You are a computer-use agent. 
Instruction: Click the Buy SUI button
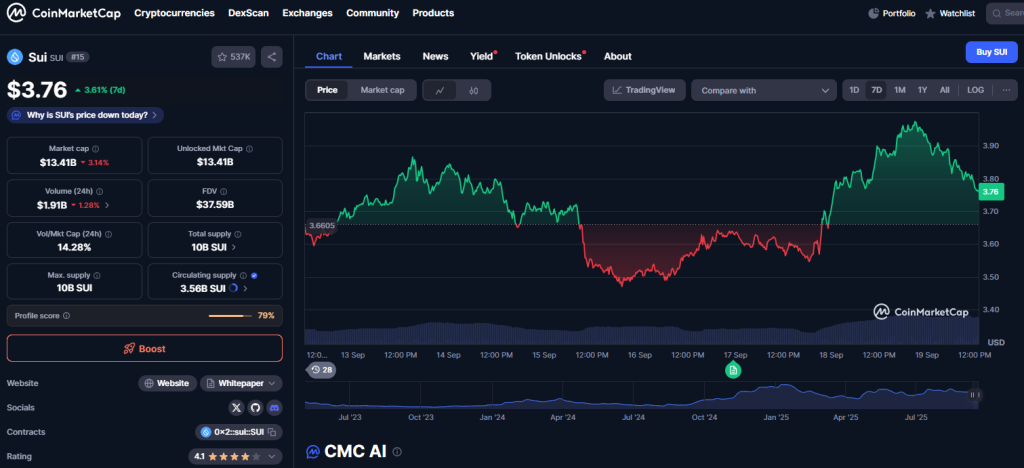(990, 53)
